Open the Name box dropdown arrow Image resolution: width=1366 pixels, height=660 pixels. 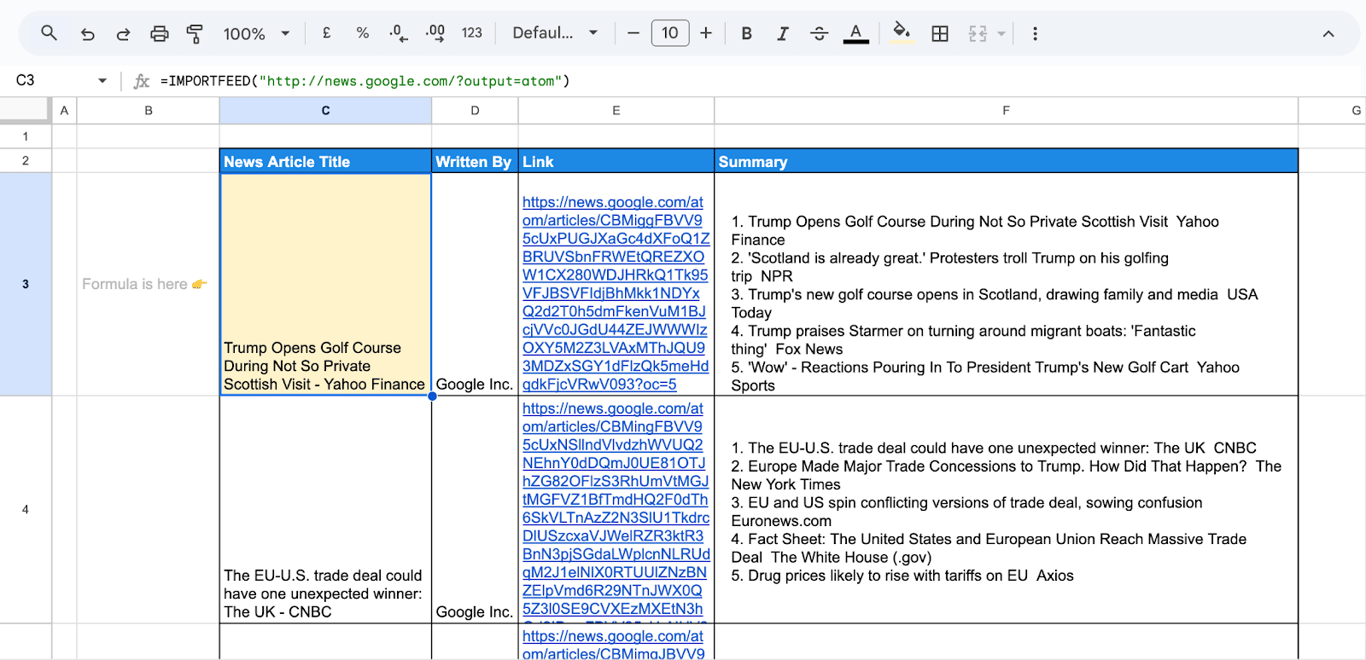click(x=102, y=80)
